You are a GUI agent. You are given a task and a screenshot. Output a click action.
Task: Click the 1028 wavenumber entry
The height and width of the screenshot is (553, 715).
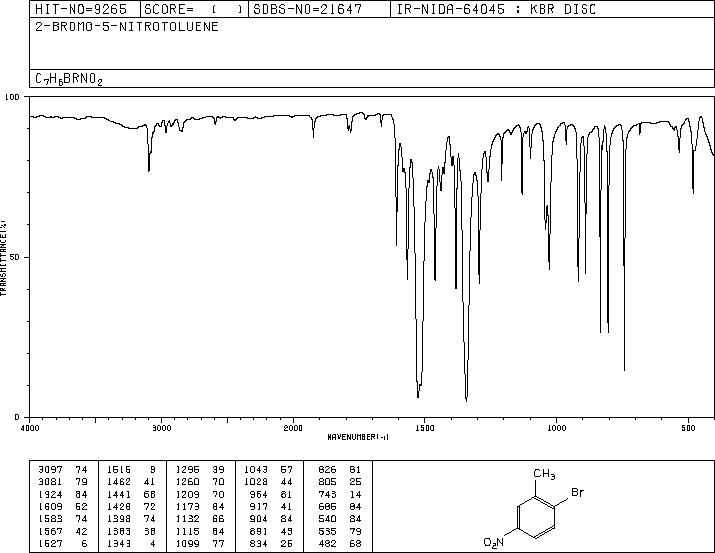[x=256, y=482]
